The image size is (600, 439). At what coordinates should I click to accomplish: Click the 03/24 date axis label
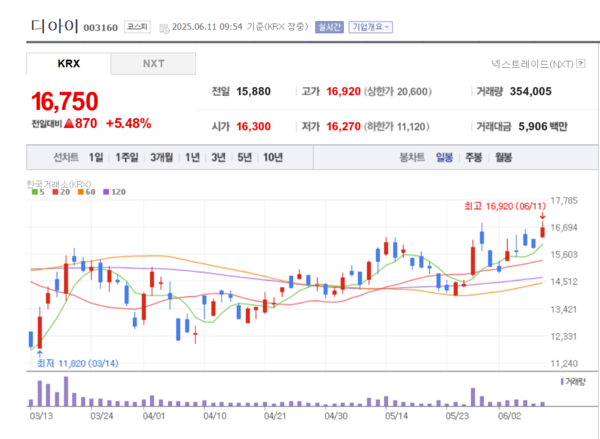(102, 416)
